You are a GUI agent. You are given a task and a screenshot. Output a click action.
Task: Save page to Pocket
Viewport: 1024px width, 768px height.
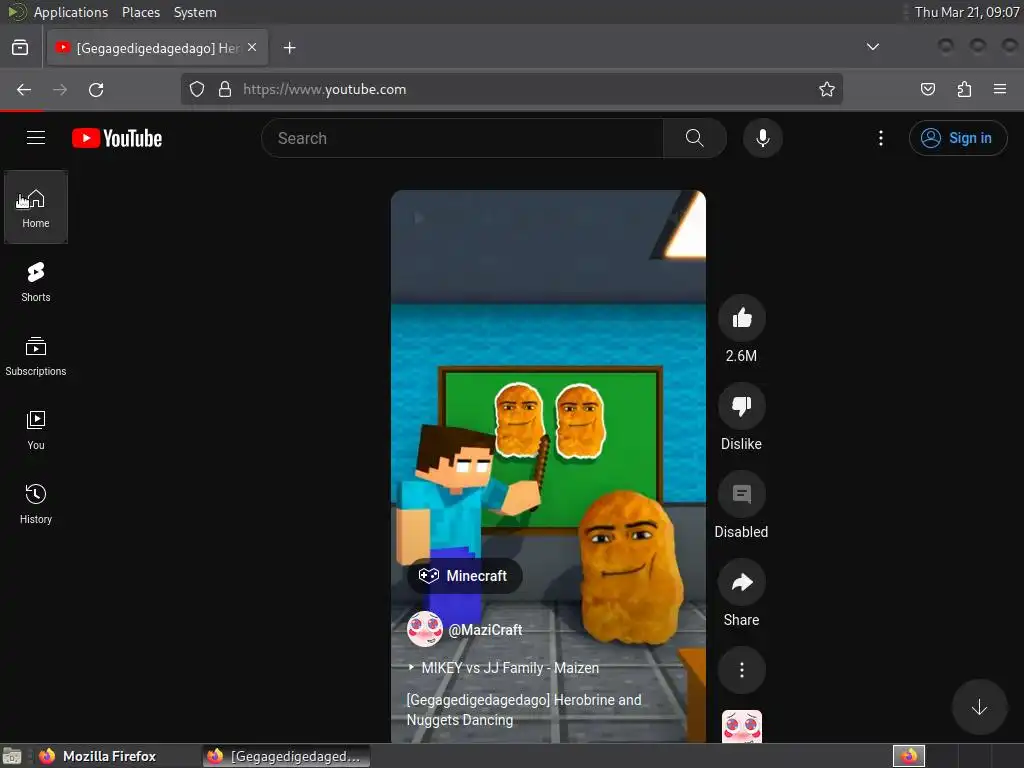(x=927, y=89)
